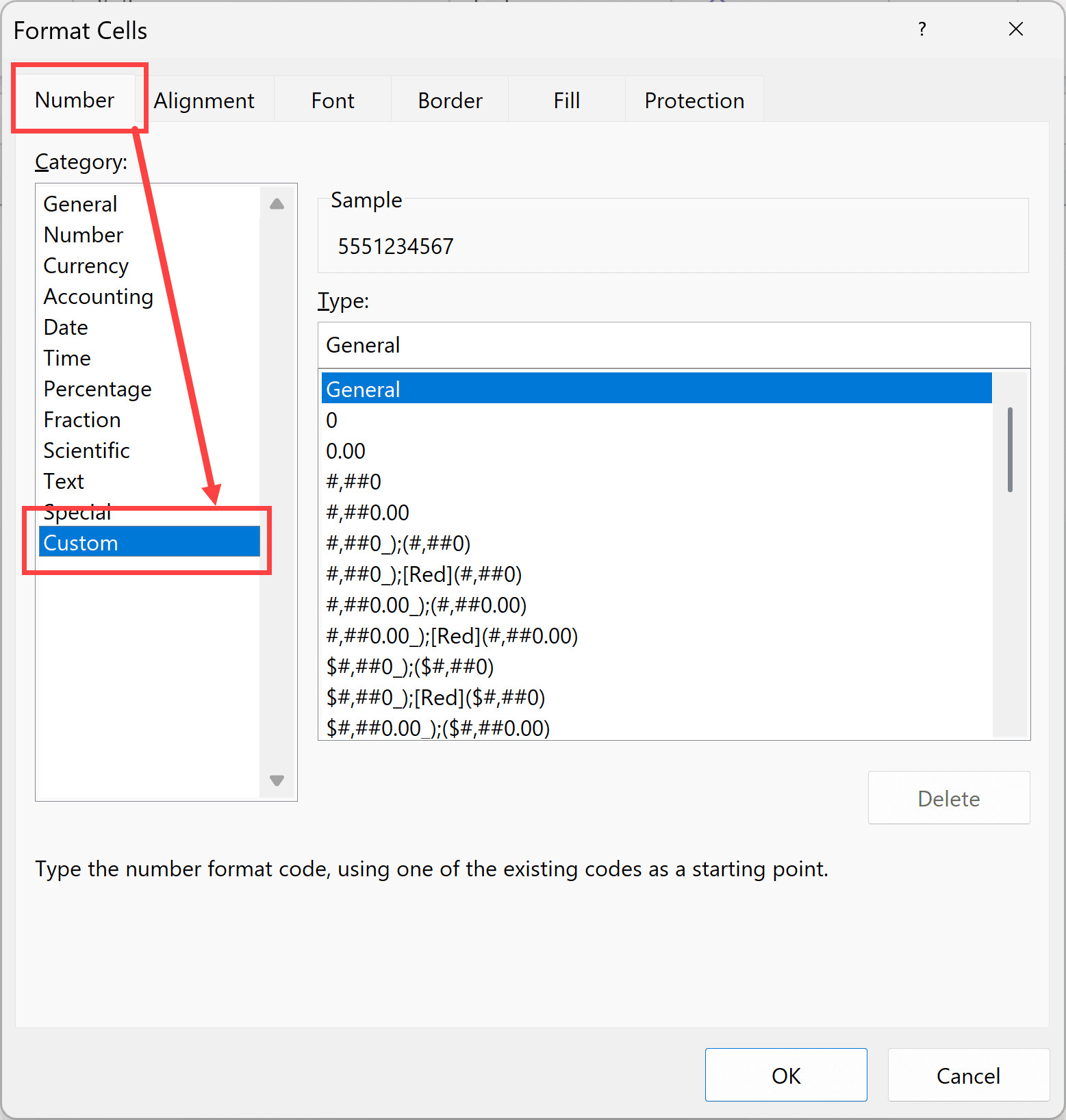Viewport: 1066px width, 1120px height.
Task: Choose the #,##0_);[Red](#,##0) format
Action: (x=424, y=574)
